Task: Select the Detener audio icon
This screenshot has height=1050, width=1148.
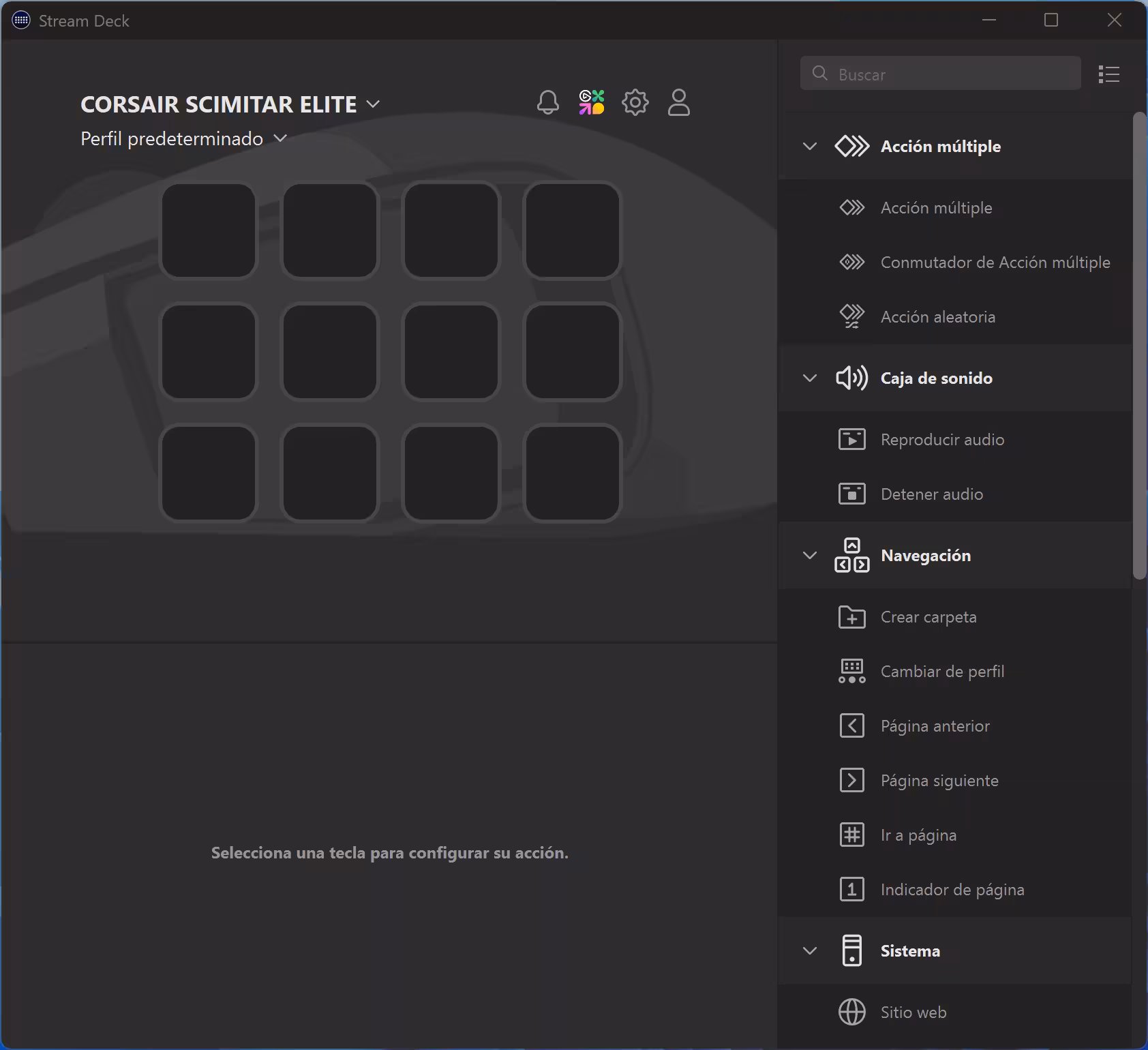Action: (x=852, y=494)
